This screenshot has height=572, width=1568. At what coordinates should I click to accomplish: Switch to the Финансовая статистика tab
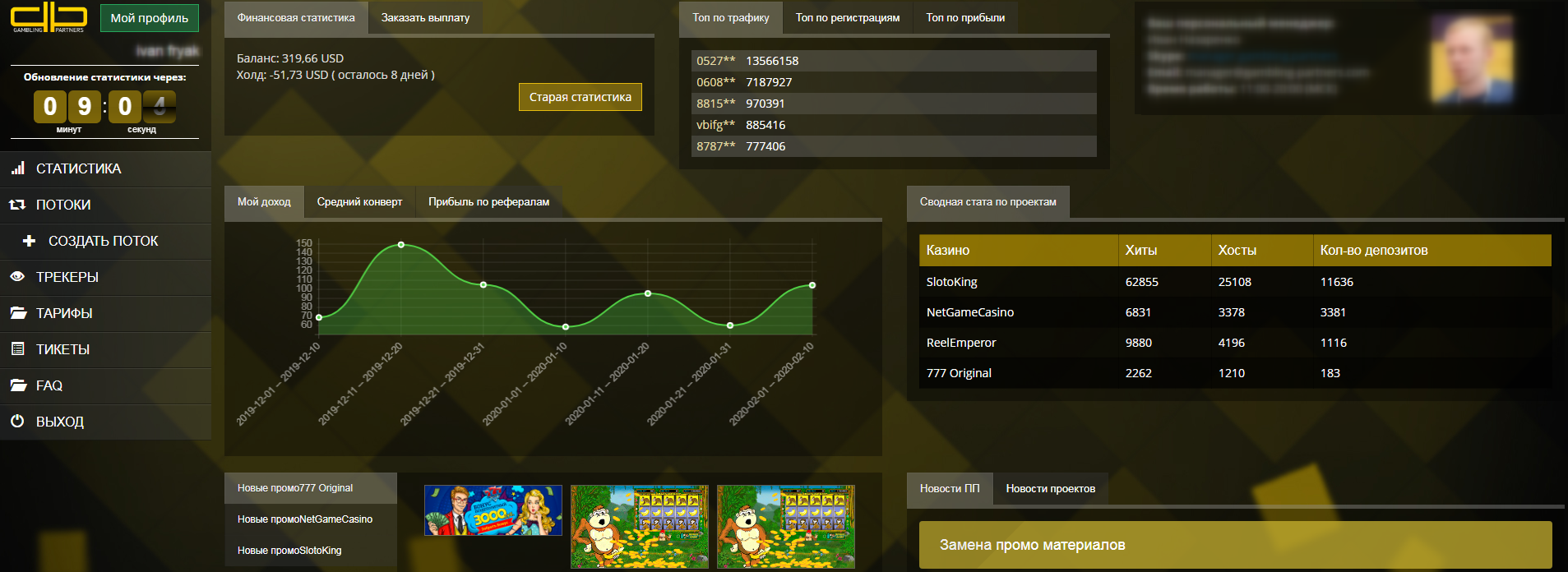click(x=296, y=18)
